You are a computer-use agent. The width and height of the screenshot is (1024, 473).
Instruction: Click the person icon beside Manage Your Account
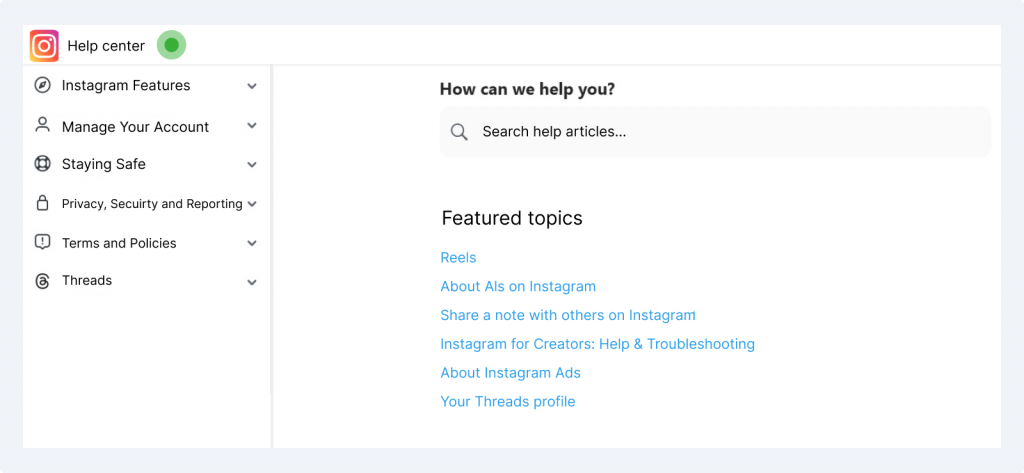point(42,125)
